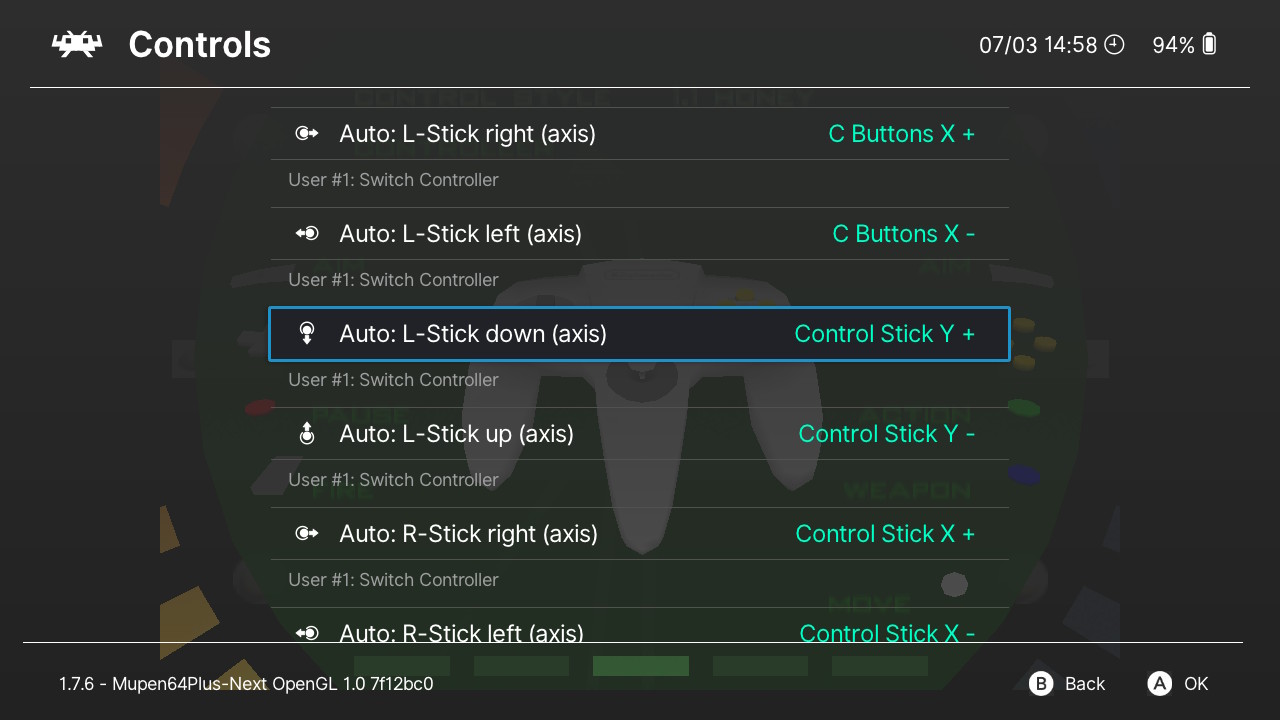Click the R-Stick left axis icon
1280x720 pixels.
[x=307, y=633]
